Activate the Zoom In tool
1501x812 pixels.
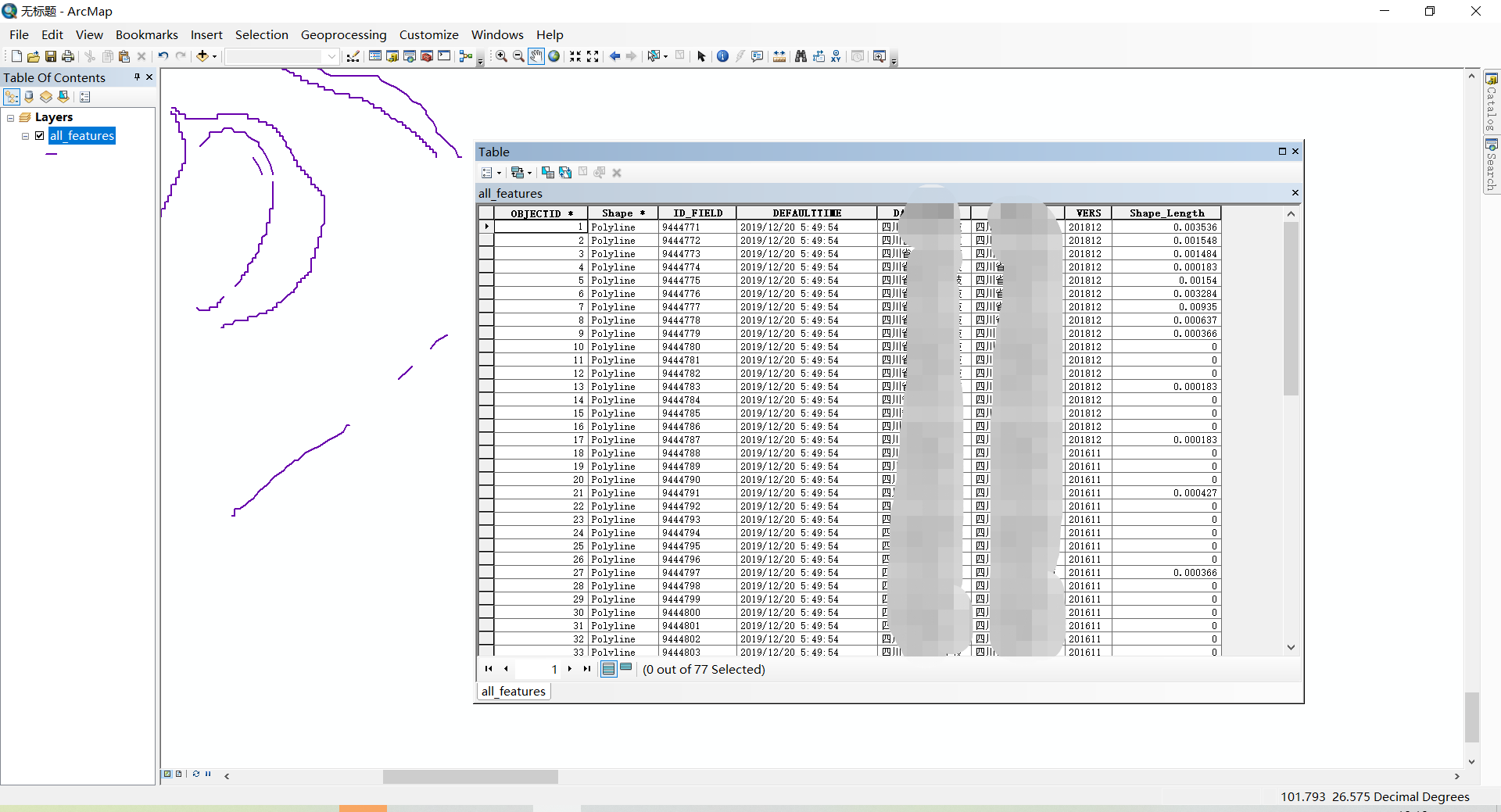click(x=500, y=56)
